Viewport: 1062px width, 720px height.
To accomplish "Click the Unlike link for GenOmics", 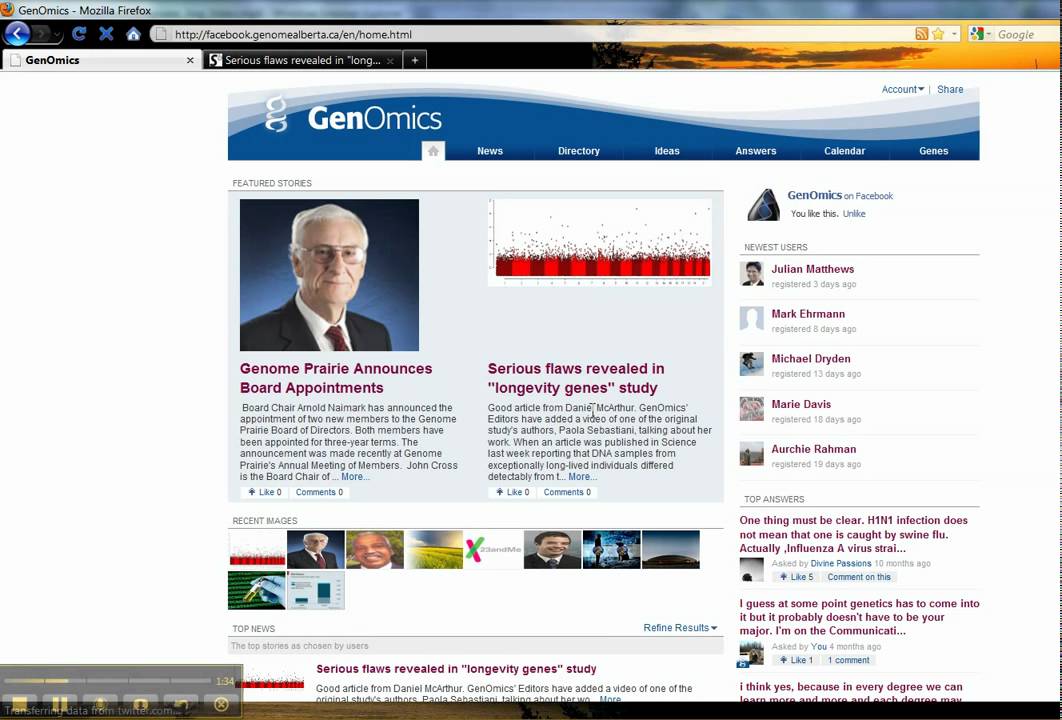I will click(x=854, y=214).
